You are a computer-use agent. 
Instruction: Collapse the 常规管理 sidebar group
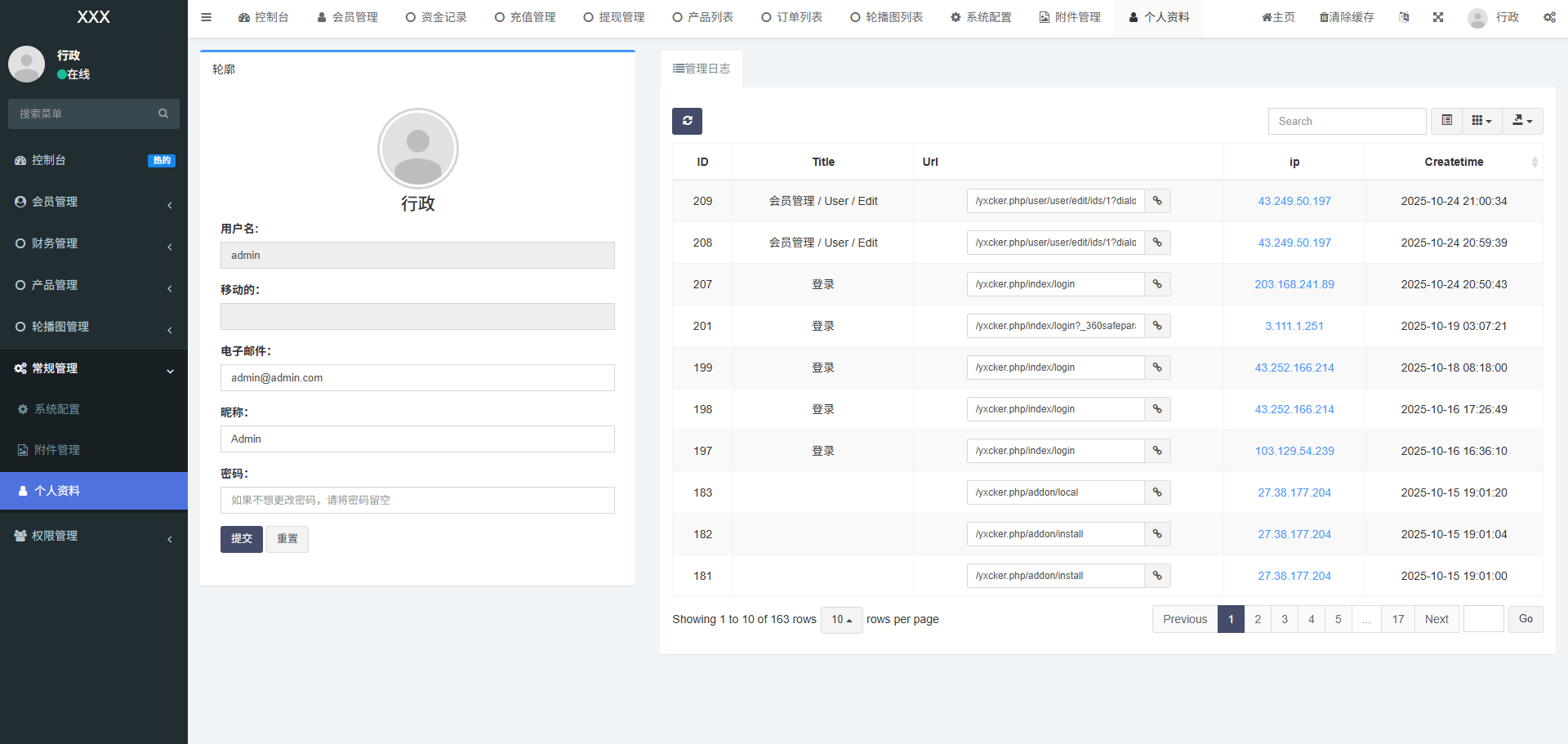click(94, 368)
